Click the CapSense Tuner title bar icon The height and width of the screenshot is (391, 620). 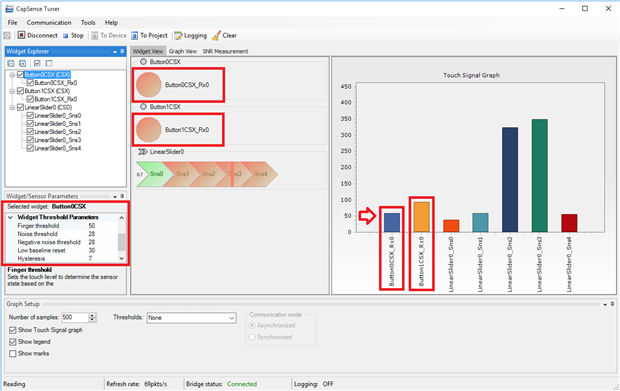(9, 8)
